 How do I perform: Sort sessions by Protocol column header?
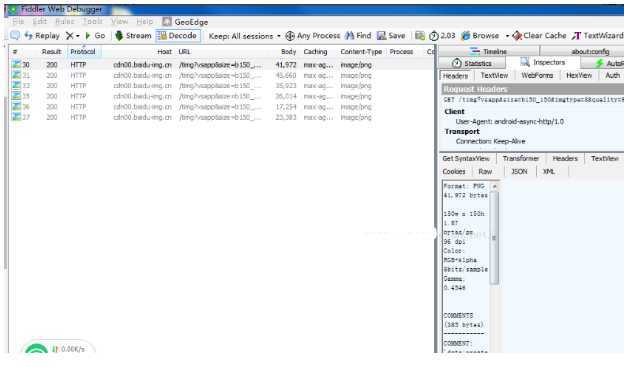pyautogui.click(x=83, y=52)
